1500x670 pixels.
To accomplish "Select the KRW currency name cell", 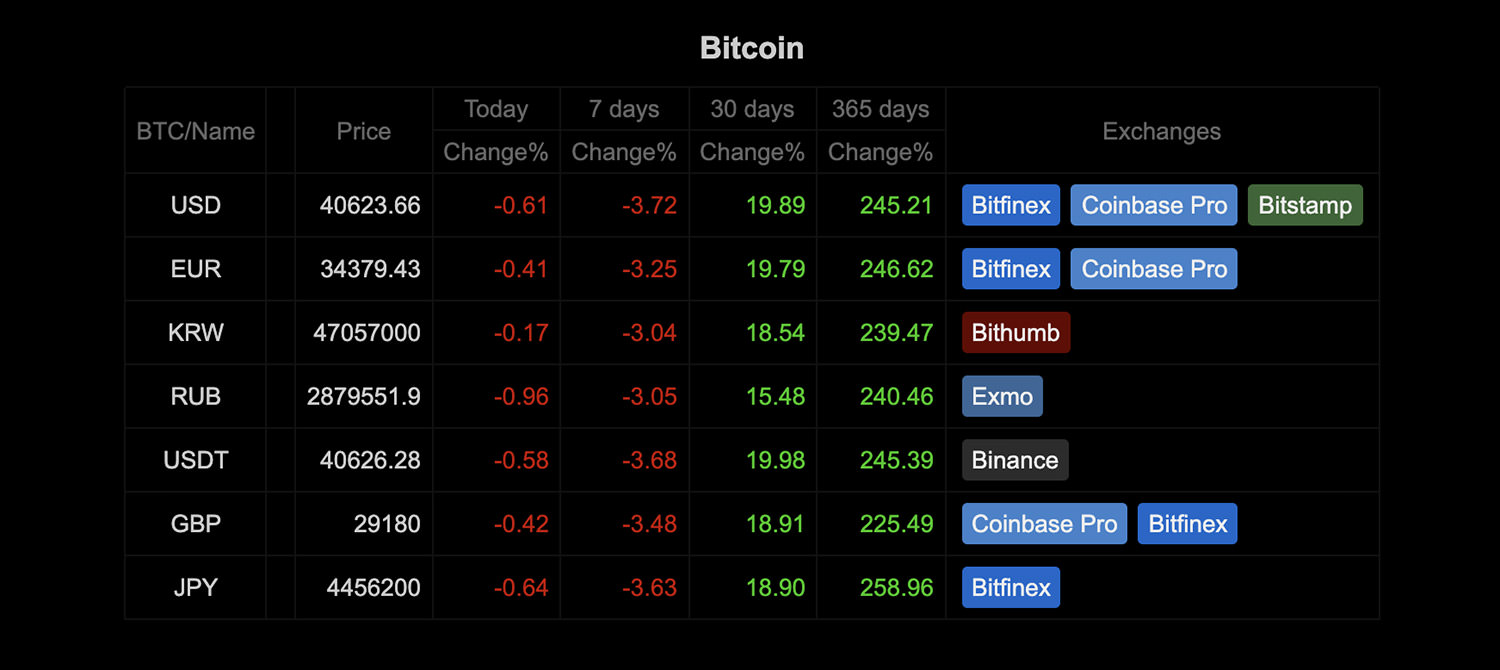I will [196, 333].
